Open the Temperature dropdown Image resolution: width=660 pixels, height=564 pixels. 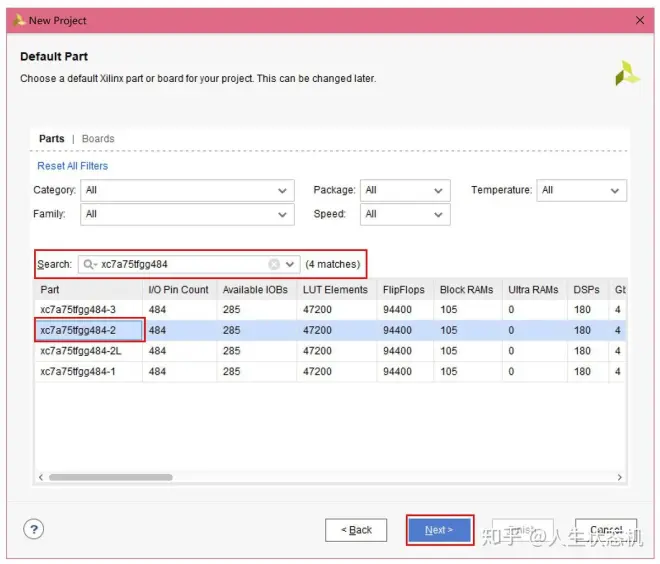click(581, 190)
